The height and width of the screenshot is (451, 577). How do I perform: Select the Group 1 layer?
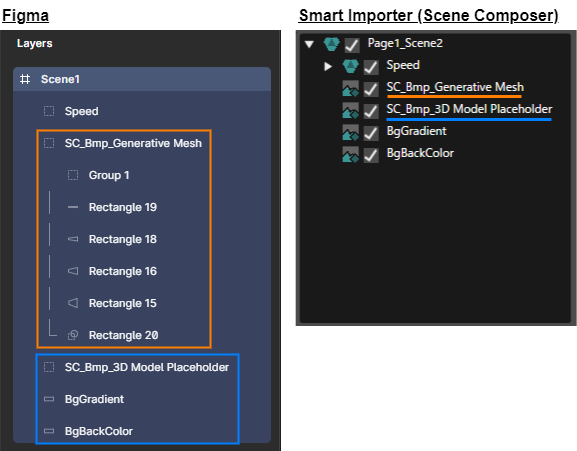coord(109,175)
